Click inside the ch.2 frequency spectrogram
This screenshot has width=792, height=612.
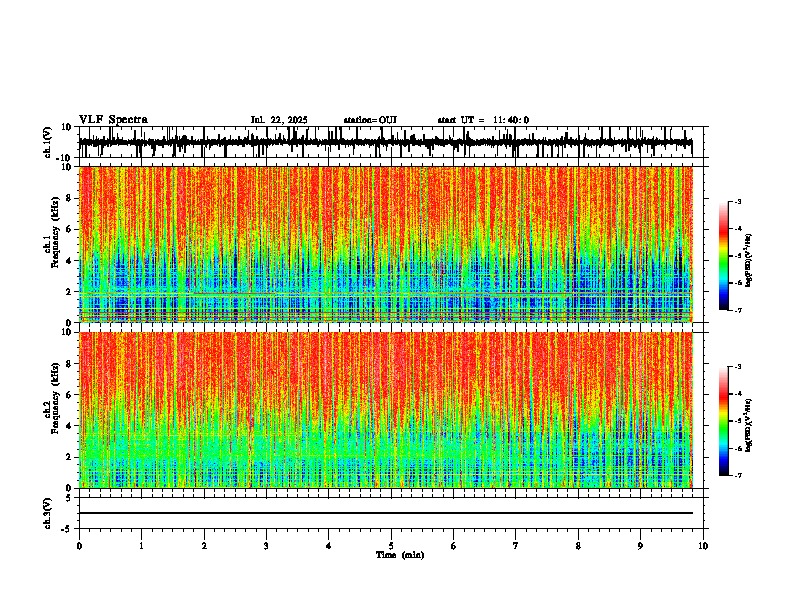click(386, 410)
